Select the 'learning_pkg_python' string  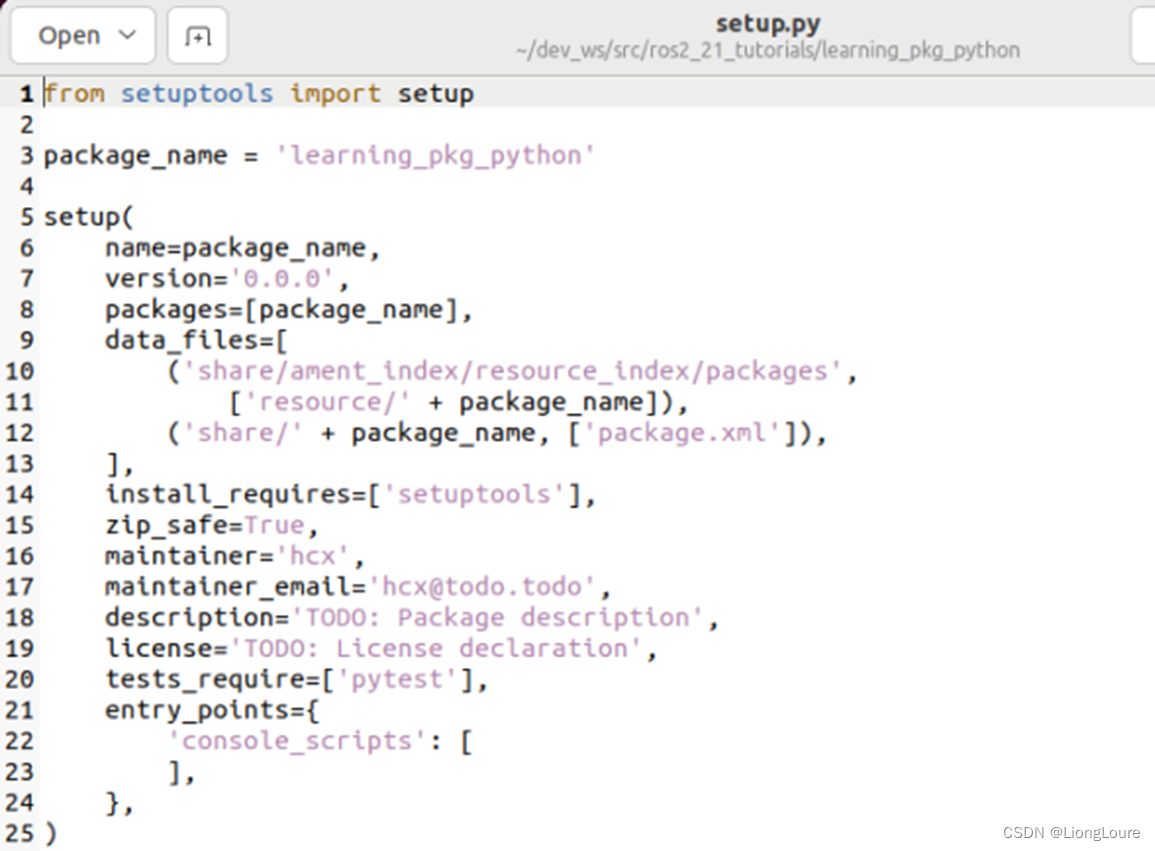coord(435,156)
